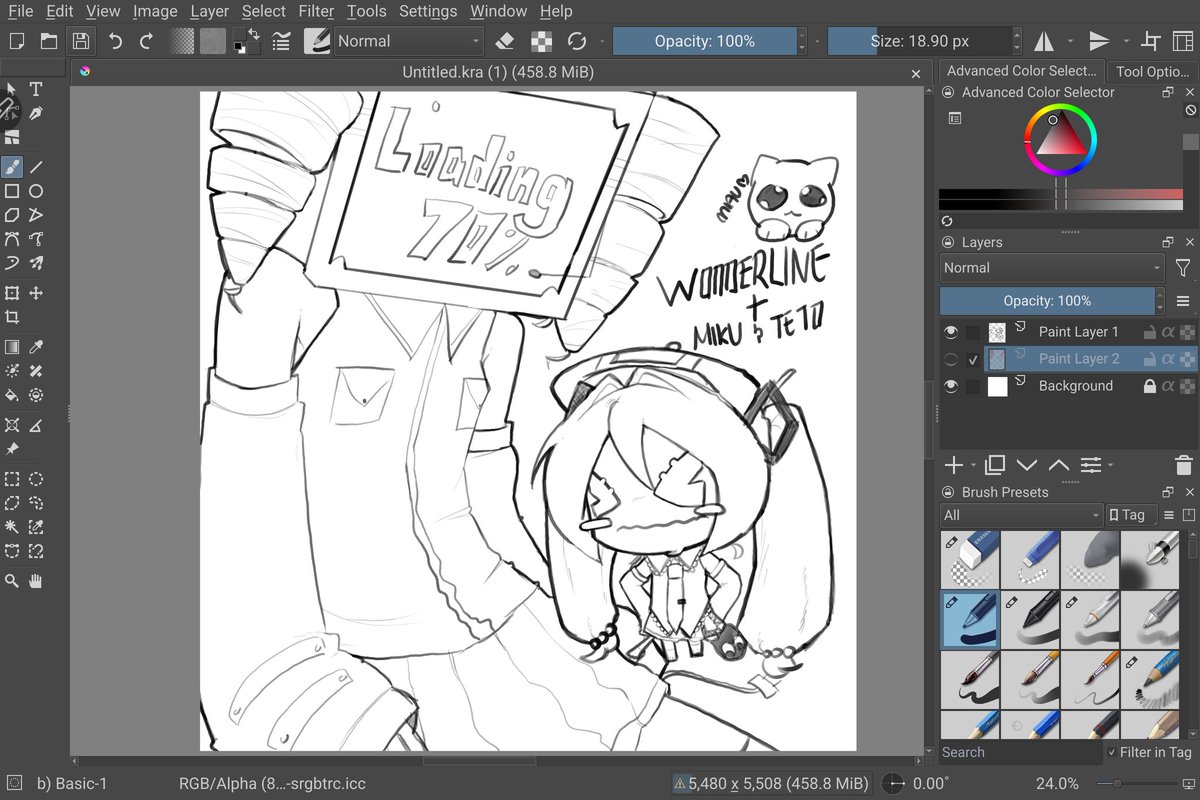Open the Layer menu
This screenshot has height=800, width=1200.
click(x=210, y=11)
